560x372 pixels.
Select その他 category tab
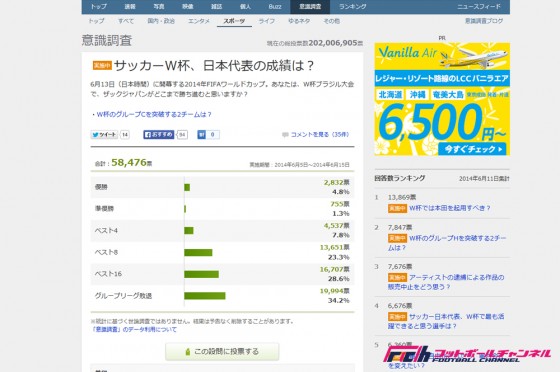[331, 21]
